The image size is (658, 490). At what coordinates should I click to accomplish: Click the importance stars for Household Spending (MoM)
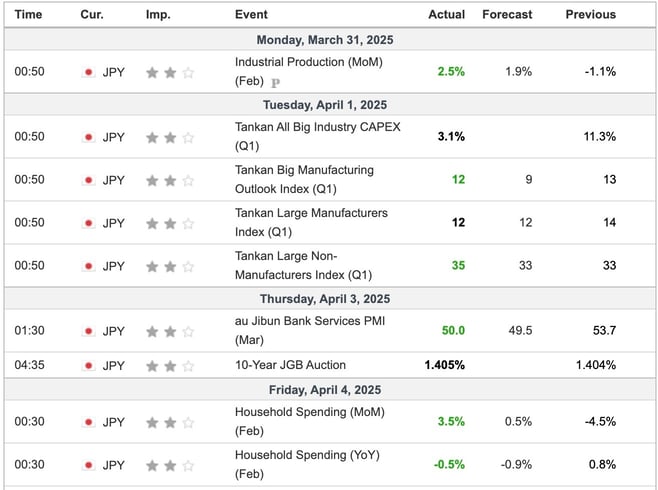(x=170, y=422)
